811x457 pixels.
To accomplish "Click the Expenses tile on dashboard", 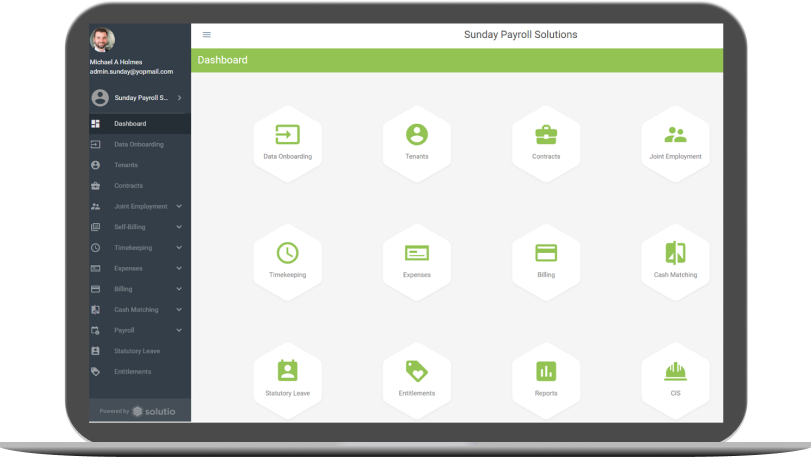I will click(417, 255).
